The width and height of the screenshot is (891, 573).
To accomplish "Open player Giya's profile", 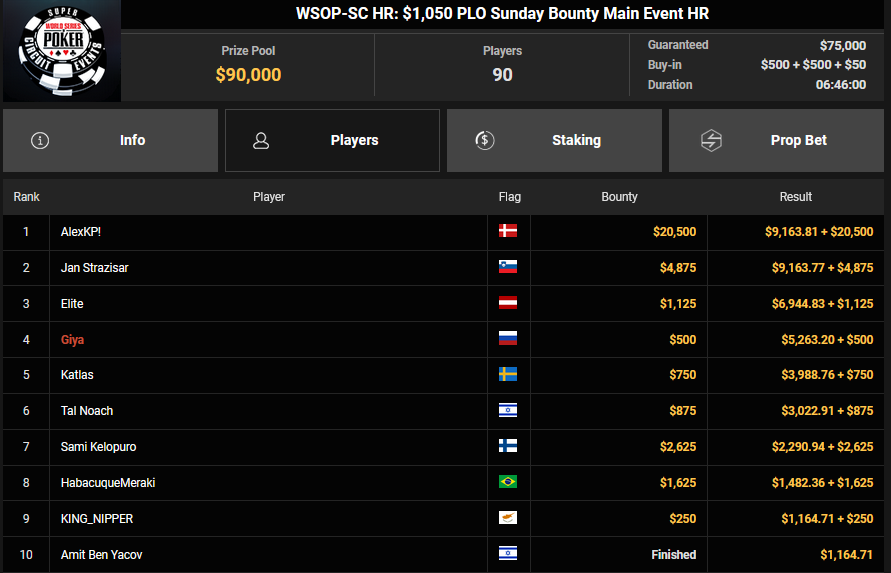I will pyautogui.click(x=72, y=340).
